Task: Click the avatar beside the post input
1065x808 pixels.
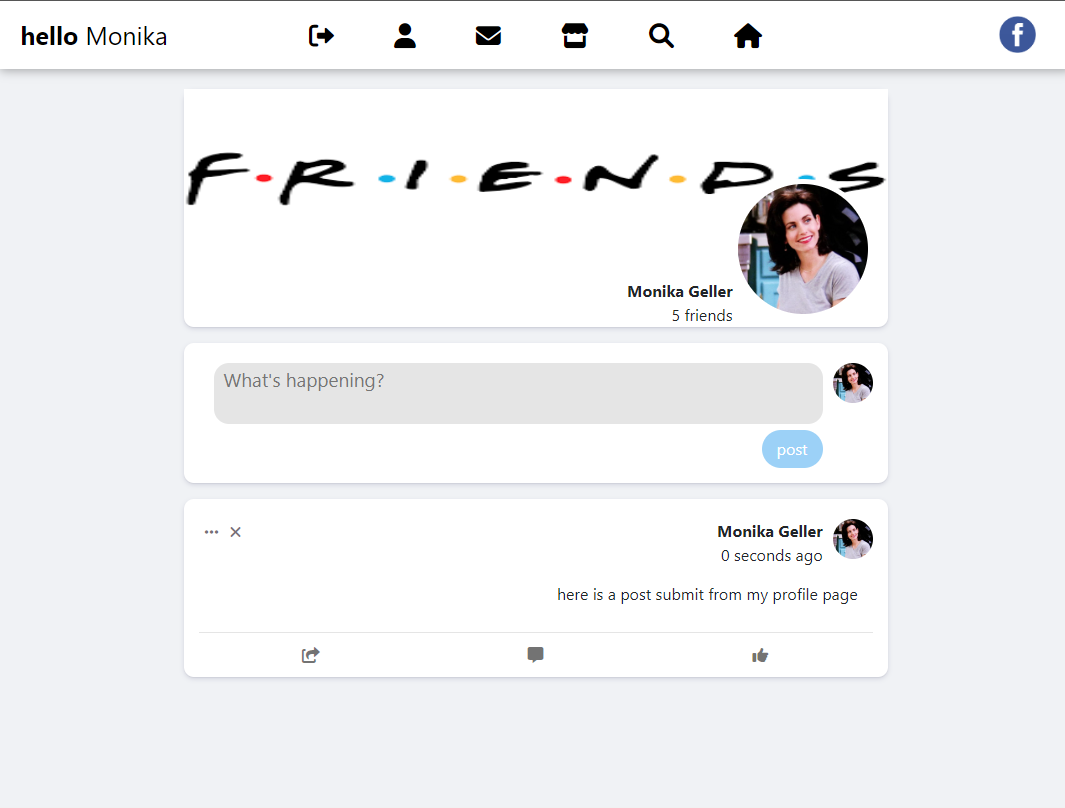Action: (x=853, y=382)
